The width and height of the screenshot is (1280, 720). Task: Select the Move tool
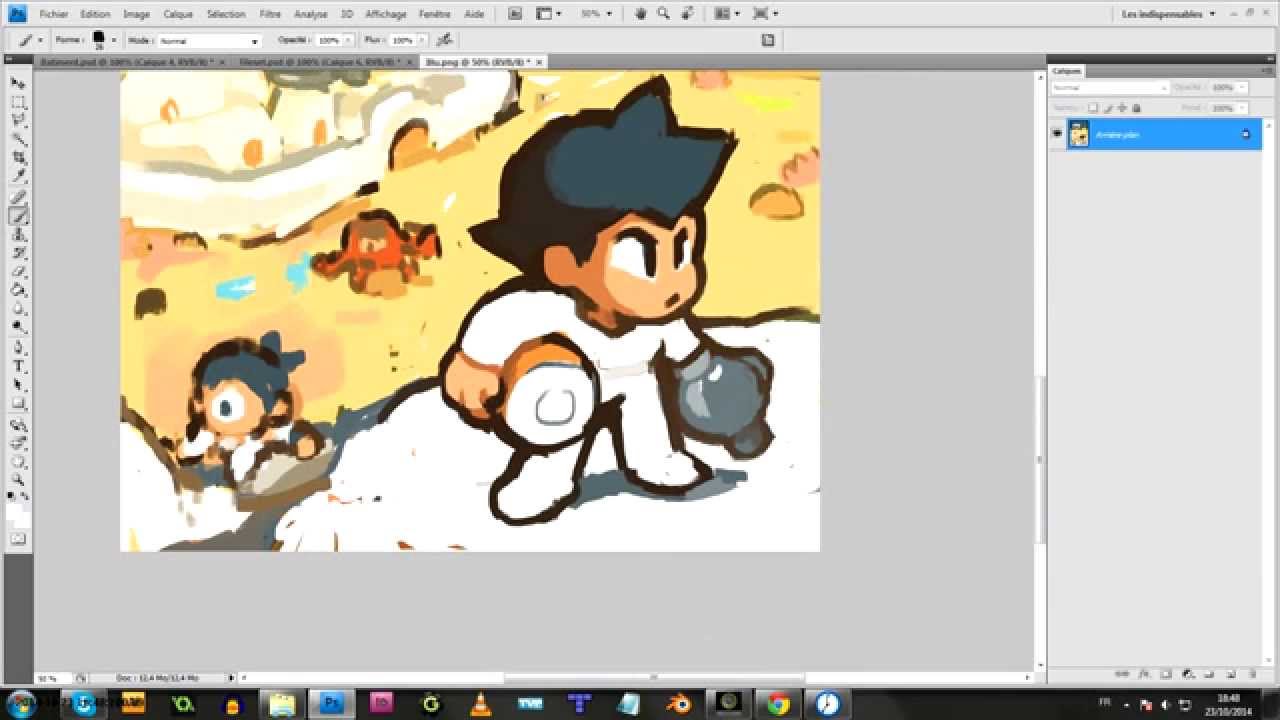click(18, 83)
